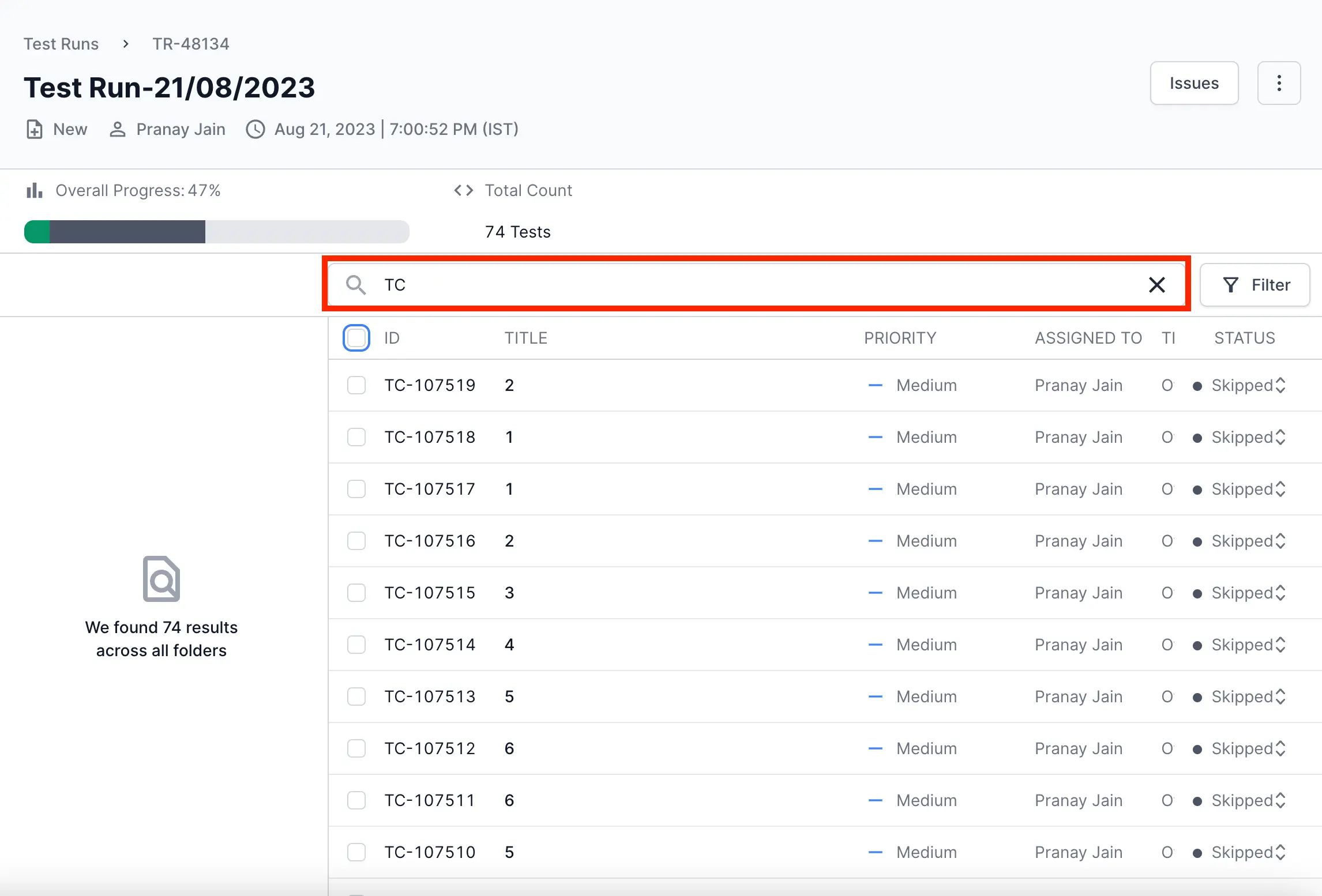Click the magnifier search icon

click(x=355, y=285)
